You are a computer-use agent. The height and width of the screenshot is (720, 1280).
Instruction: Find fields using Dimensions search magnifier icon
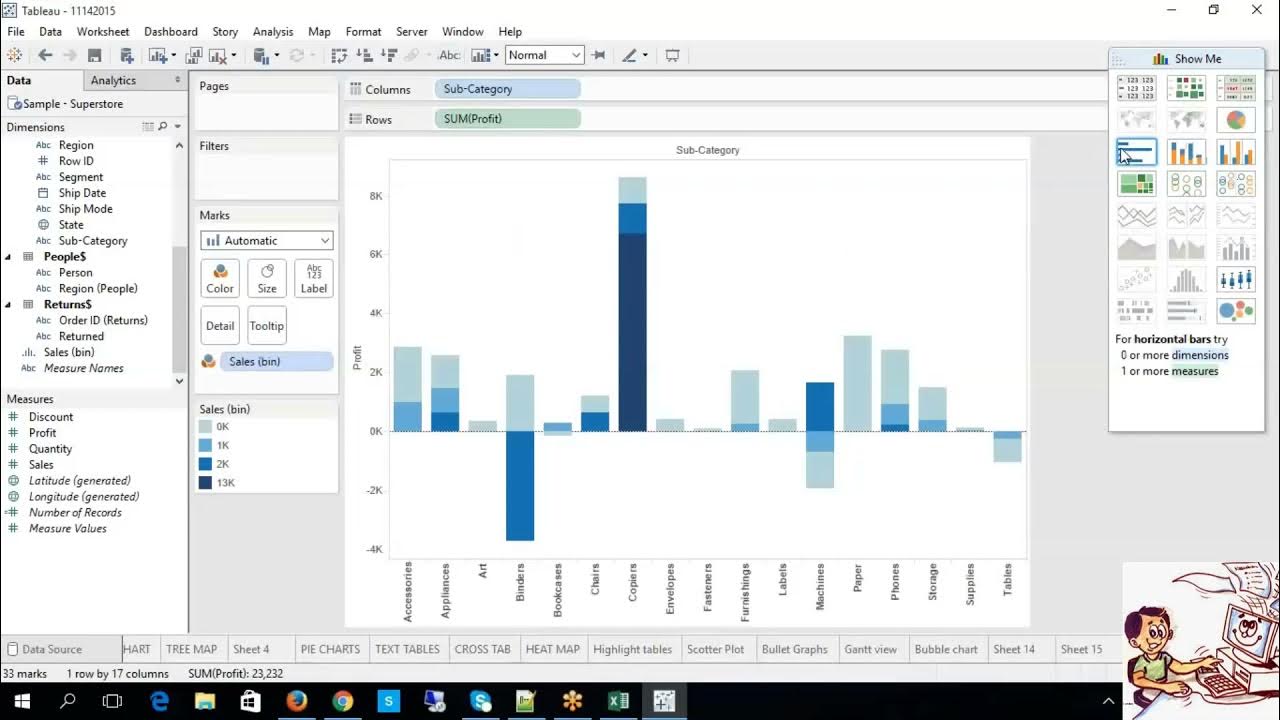point(163,127)
